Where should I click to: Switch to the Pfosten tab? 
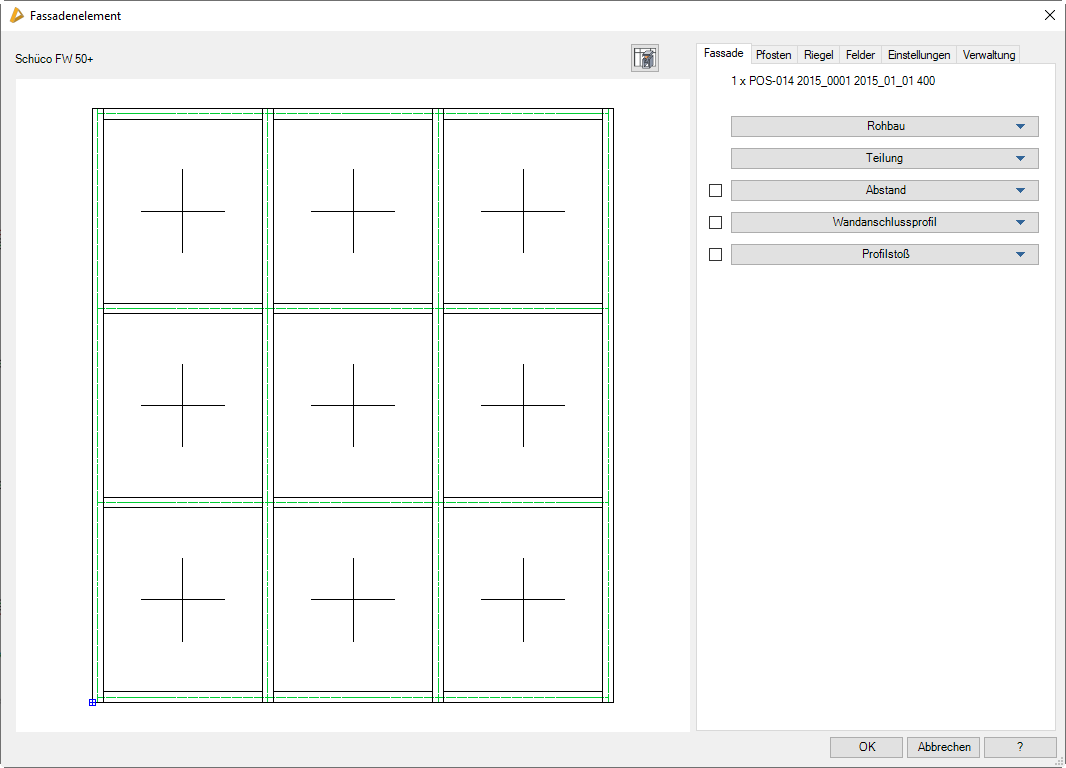(773, 55)
